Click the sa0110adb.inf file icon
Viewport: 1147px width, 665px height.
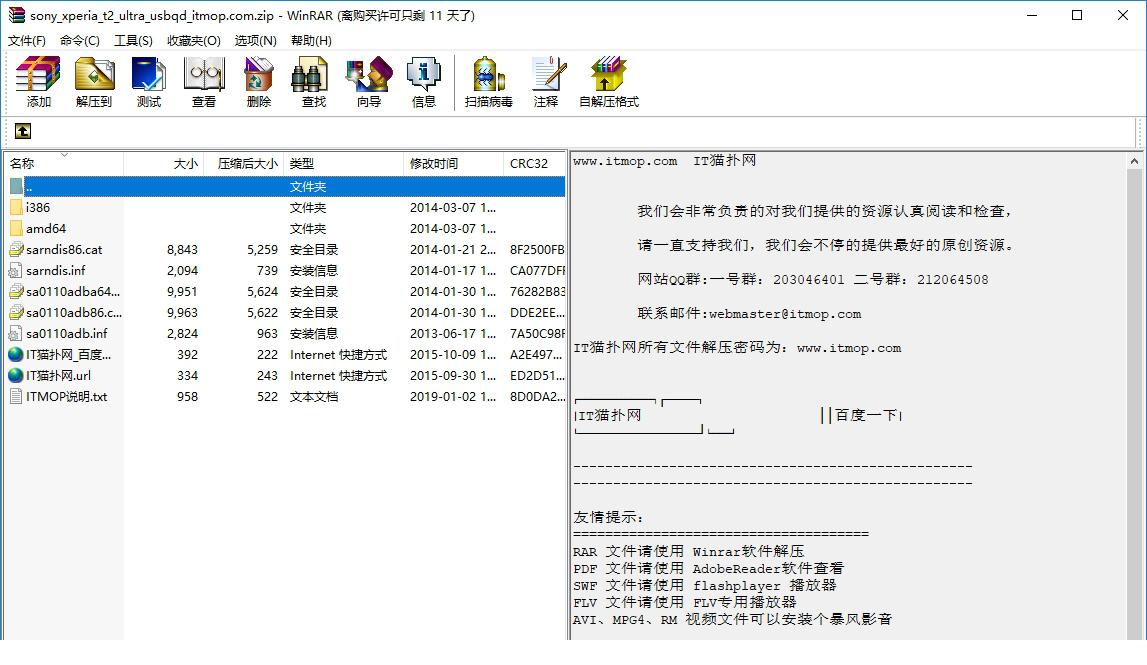(16, 334)
